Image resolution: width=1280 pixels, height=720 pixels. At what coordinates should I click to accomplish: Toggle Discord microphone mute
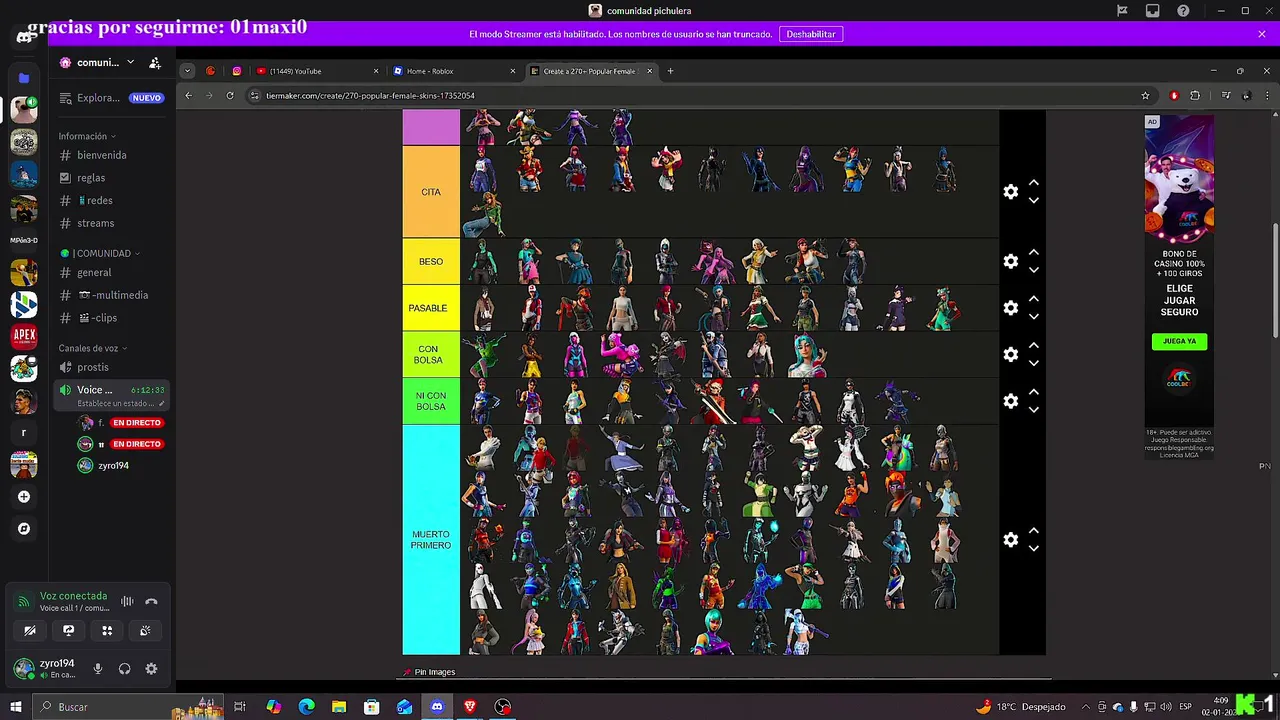pos(98,669)
